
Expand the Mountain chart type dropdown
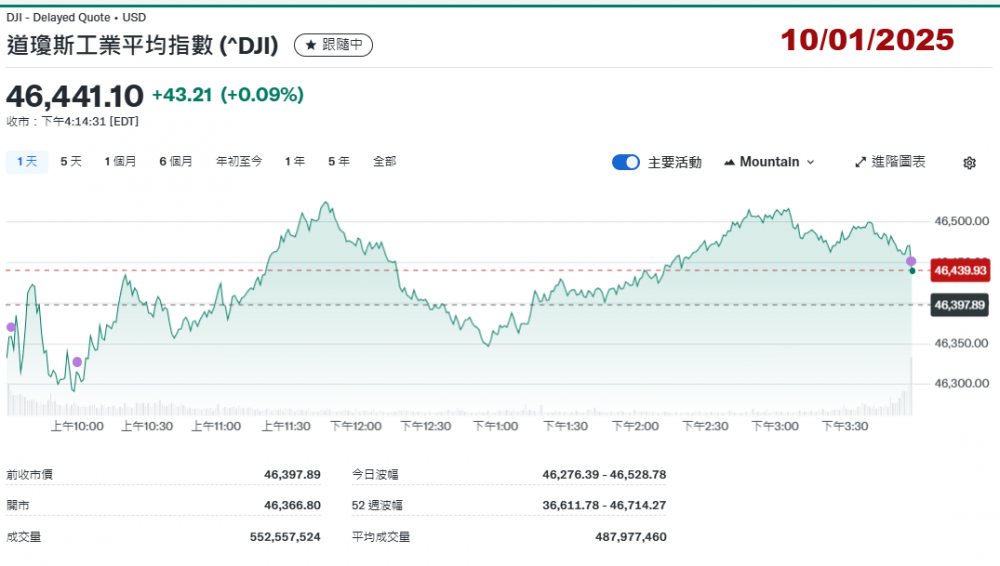pyautogui.click(x=768, y=162)
